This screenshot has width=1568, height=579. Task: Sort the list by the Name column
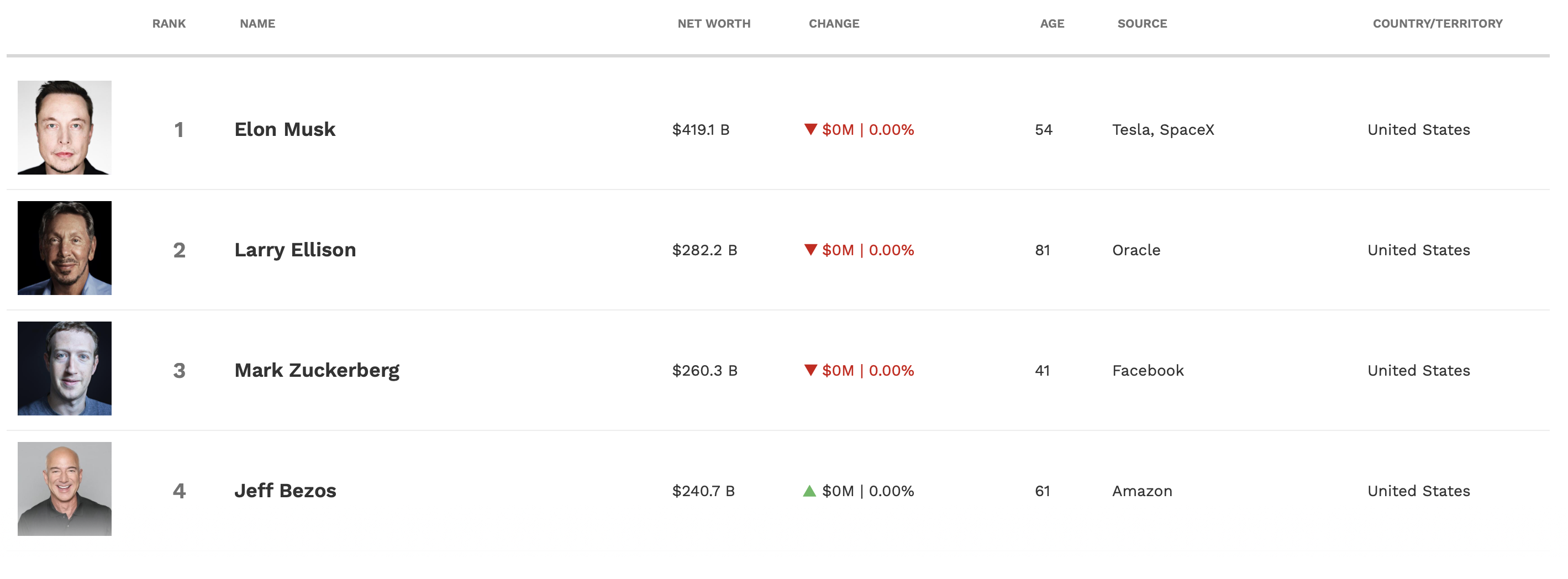[x=257, y=24]
